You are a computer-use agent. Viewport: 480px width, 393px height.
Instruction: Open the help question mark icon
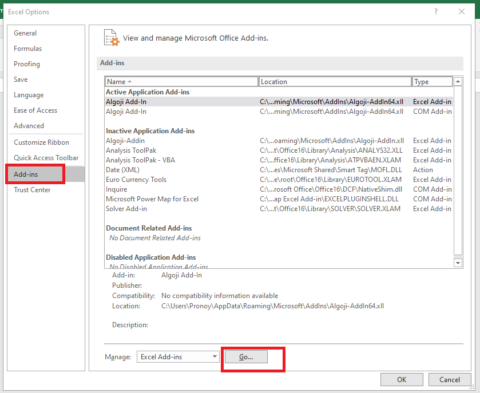click(436, 12)
